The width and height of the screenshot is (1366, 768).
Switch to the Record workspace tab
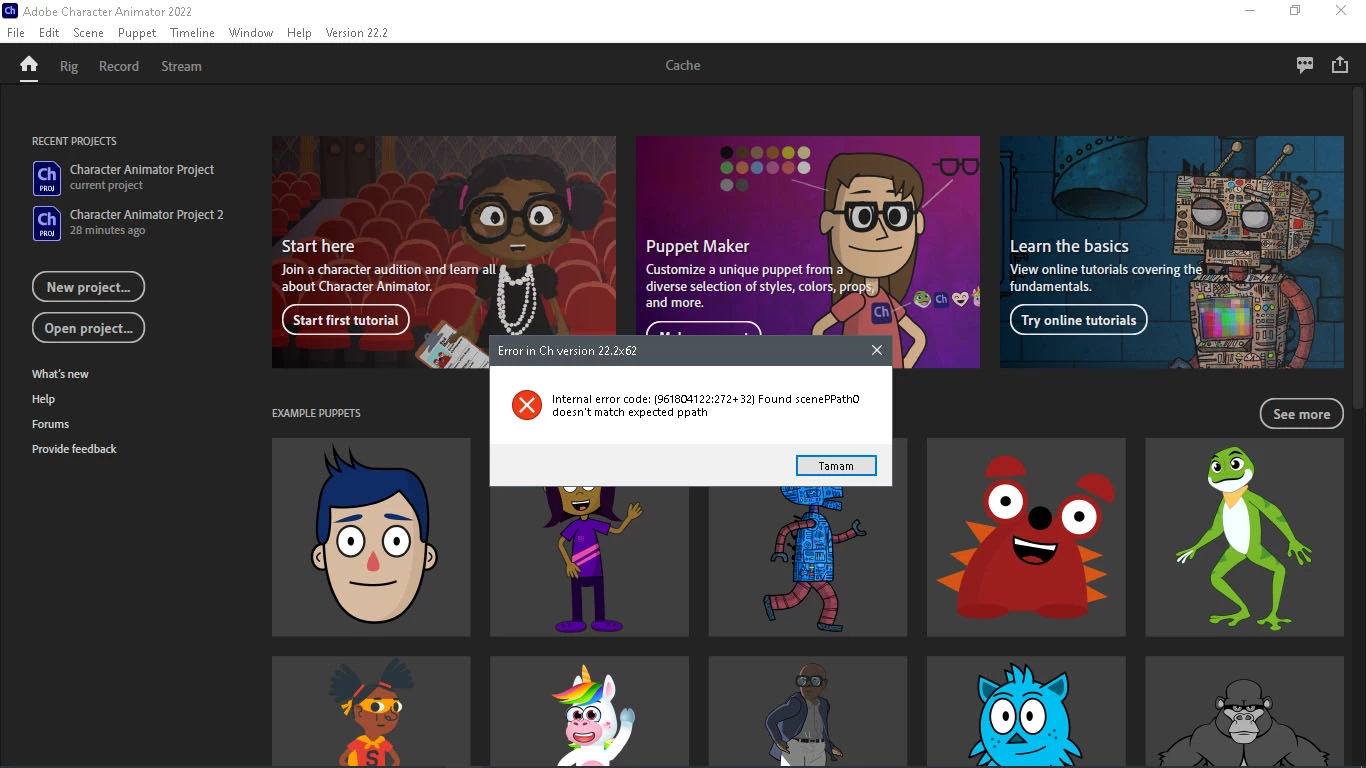click(119, 66)
